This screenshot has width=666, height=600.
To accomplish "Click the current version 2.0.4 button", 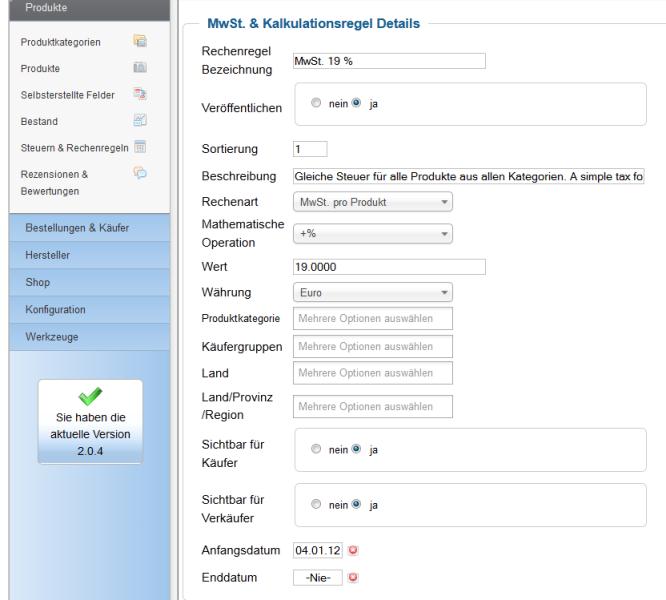I will [x=90, y=422].
